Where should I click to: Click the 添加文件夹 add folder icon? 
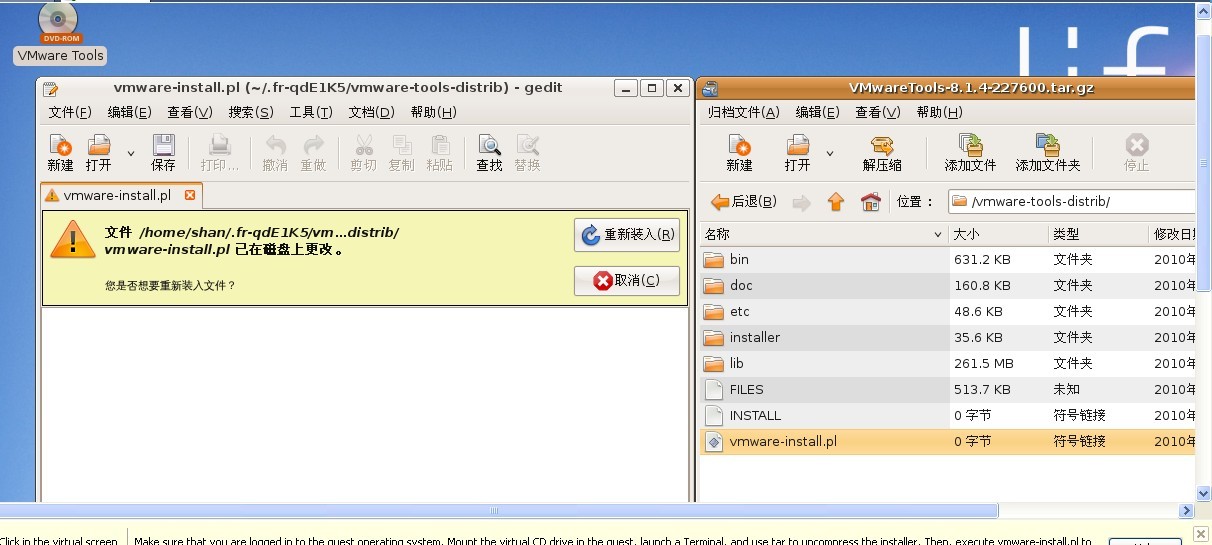(x=1047, y=153)
